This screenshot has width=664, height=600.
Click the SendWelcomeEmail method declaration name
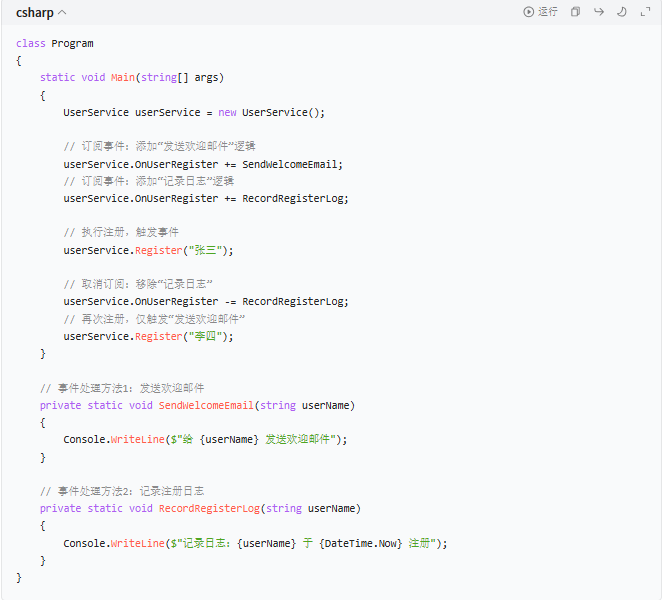pyautogui.click(x=206, y=405)
